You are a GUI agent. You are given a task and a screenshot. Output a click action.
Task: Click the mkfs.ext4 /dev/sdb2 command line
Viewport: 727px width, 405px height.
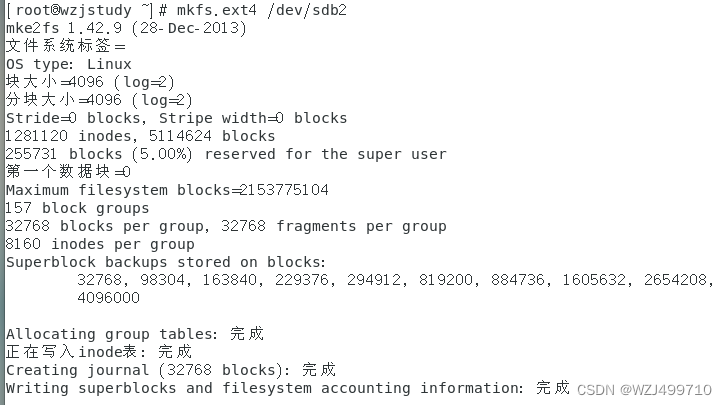(x=176, y=10)
